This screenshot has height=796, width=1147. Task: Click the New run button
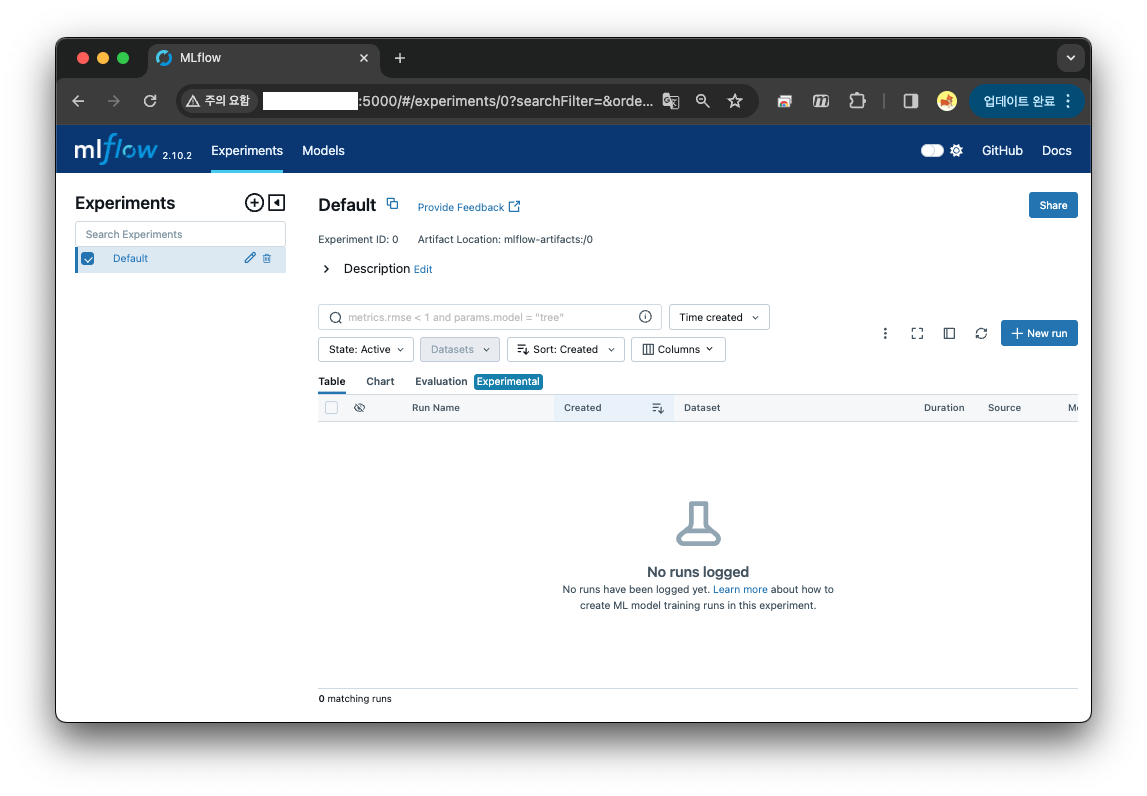click(1039, 334)
